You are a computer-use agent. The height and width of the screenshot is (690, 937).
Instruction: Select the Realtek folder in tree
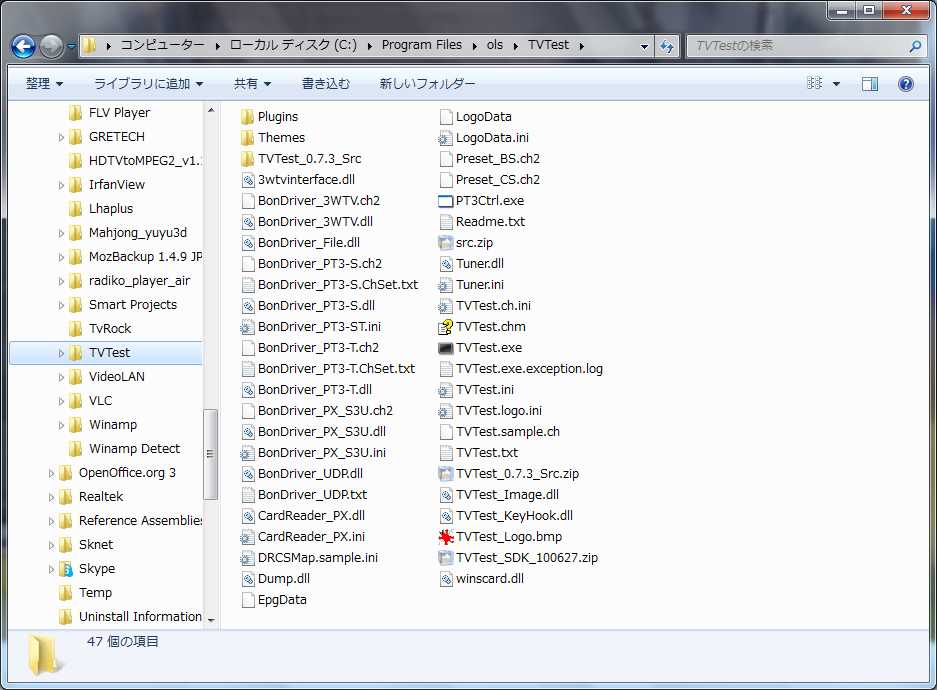coord(101,497)
